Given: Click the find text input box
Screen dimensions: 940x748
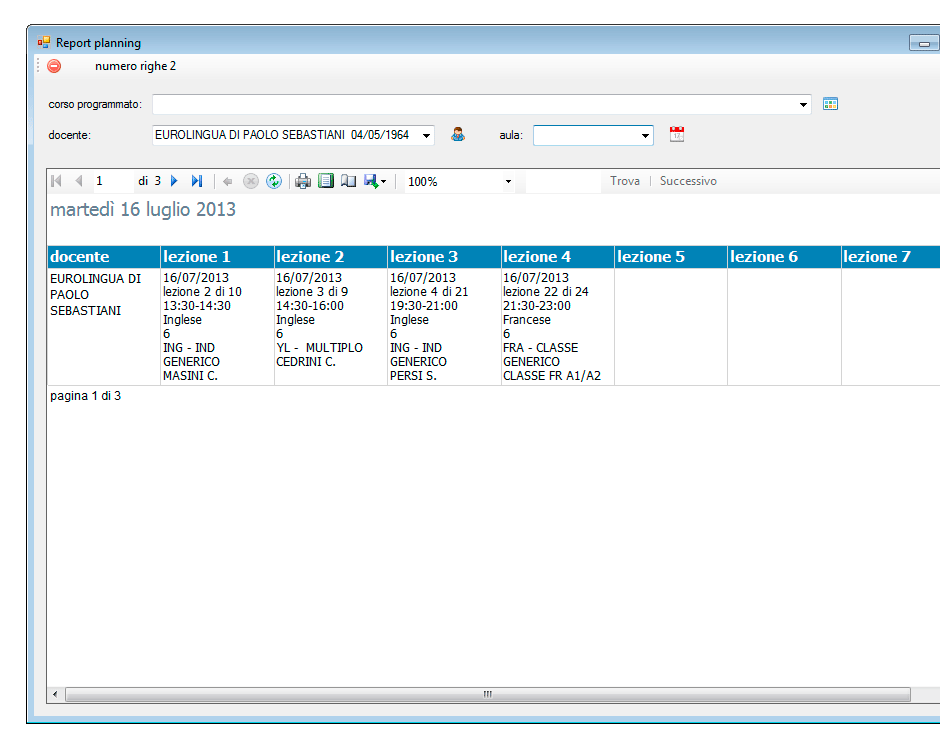Looking at the screenshot, I should pos(563,181).
